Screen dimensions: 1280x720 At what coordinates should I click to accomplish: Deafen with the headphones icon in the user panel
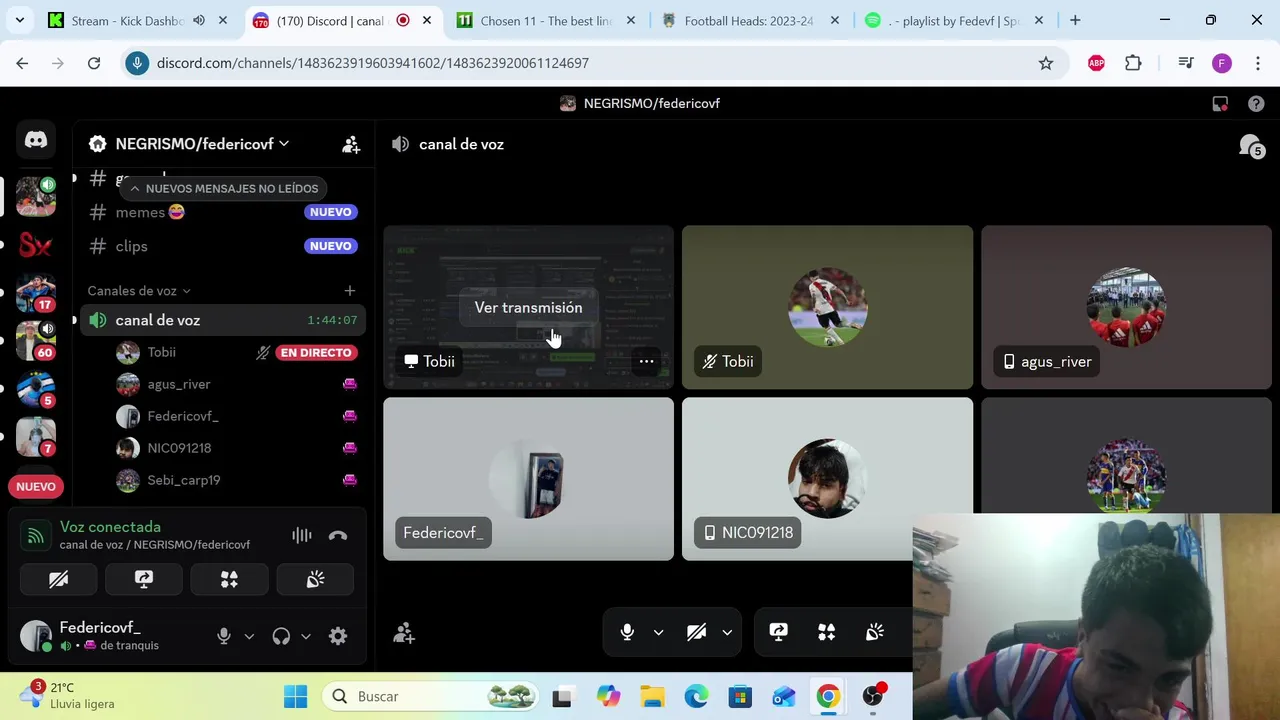(281, 636)
